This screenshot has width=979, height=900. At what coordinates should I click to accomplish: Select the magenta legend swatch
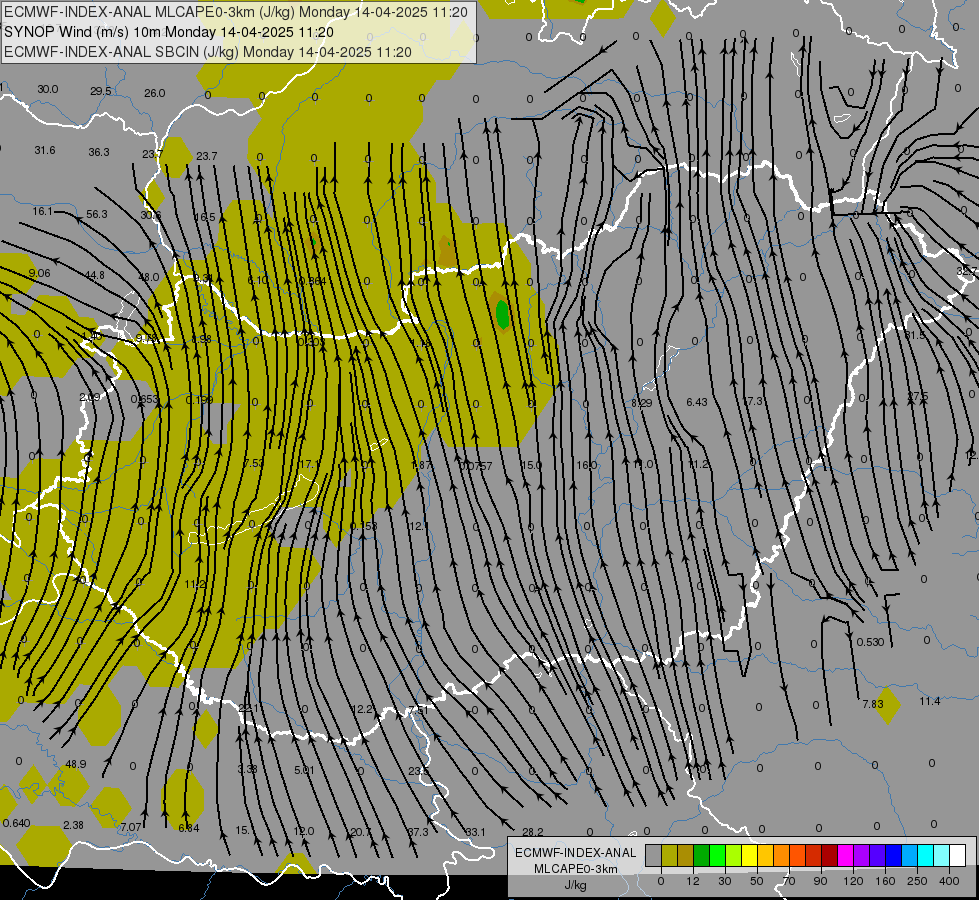click(845, 855)
